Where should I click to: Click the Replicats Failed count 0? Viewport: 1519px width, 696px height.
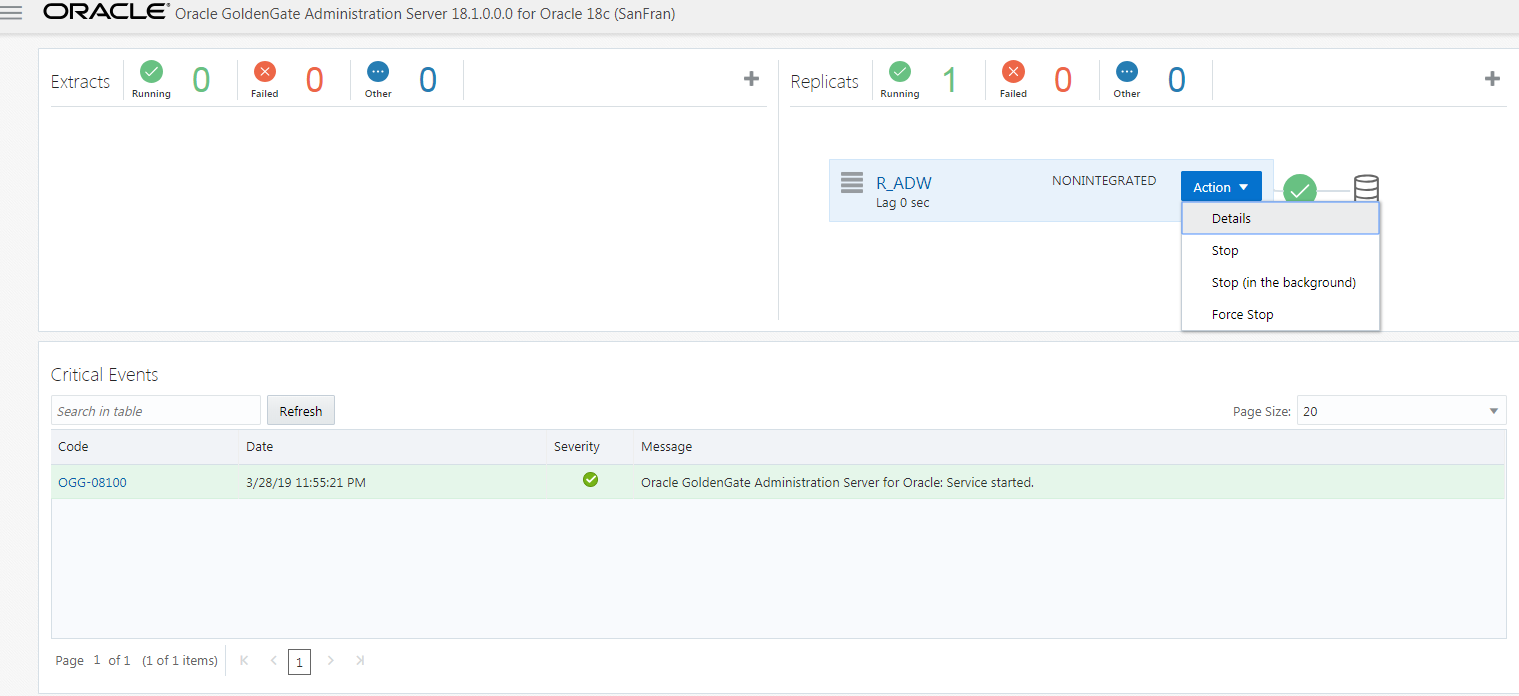pyautogui.click(x=1063, y=80)
